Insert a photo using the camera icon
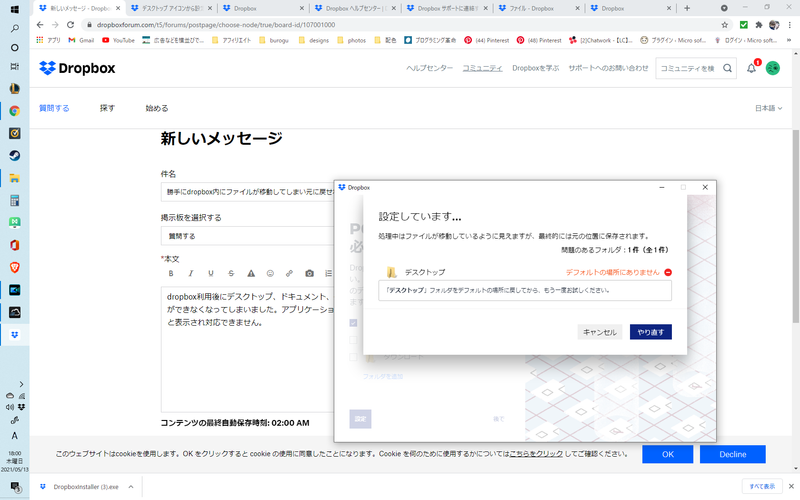The height and width of the screenshot is (500, 800). point(309,273)
